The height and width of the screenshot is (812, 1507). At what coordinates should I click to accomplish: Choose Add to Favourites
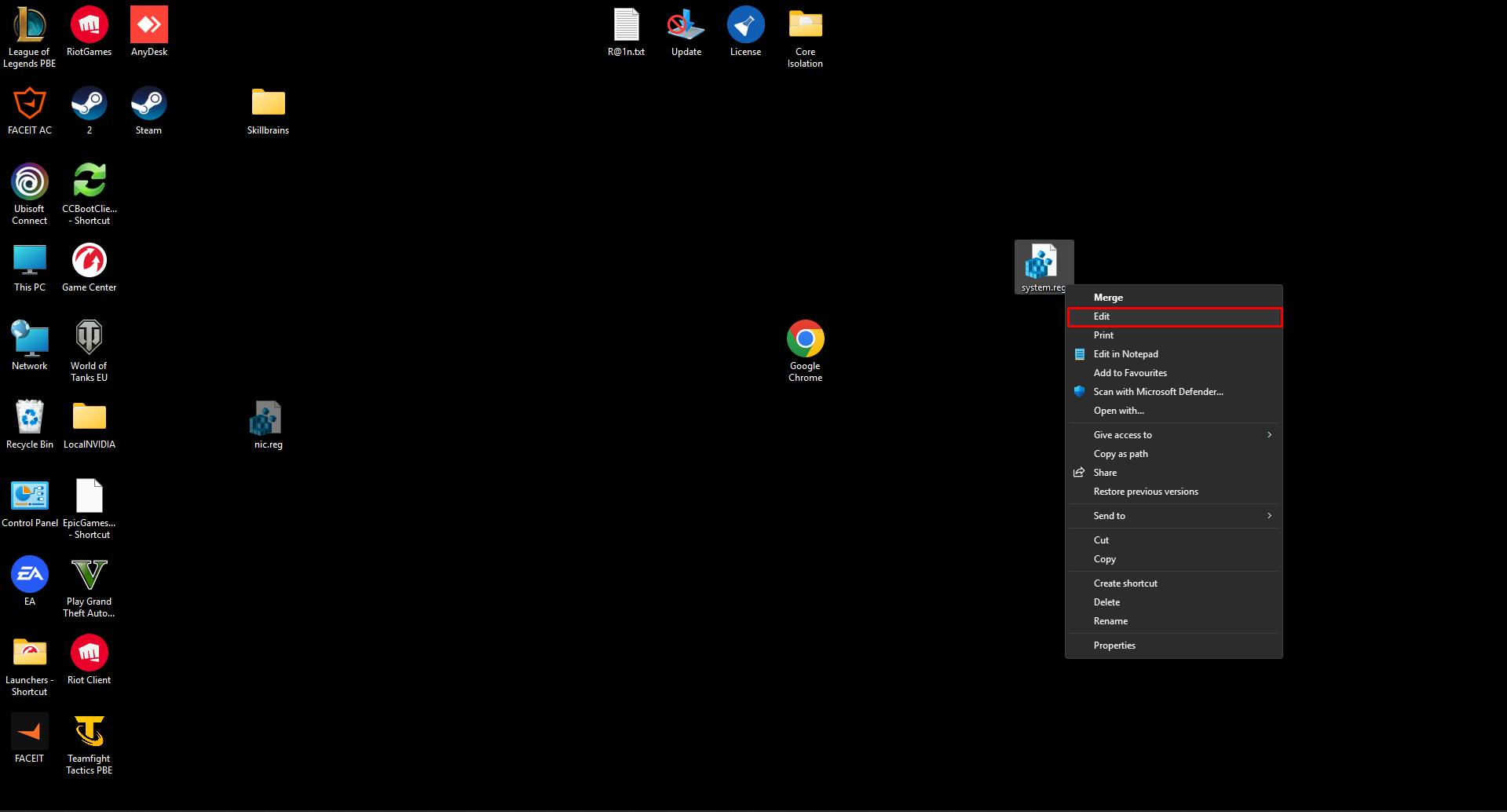click(1174, 373)
